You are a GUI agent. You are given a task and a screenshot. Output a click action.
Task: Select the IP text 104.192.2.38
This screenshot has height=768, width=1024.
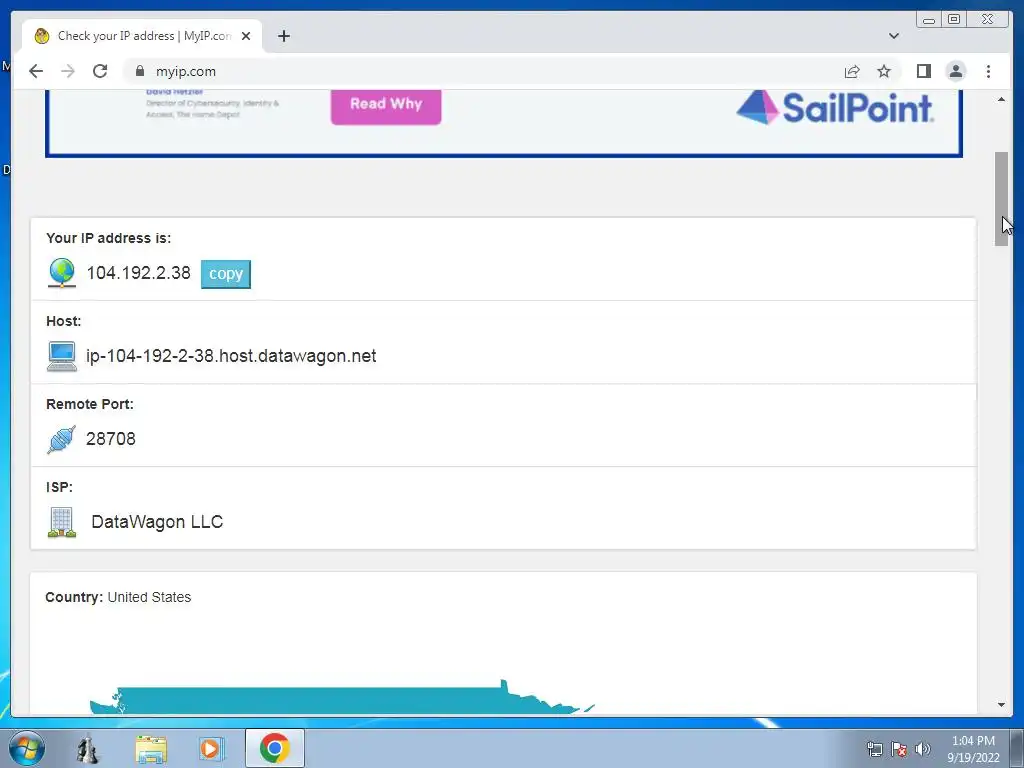(x=138, y=273)
